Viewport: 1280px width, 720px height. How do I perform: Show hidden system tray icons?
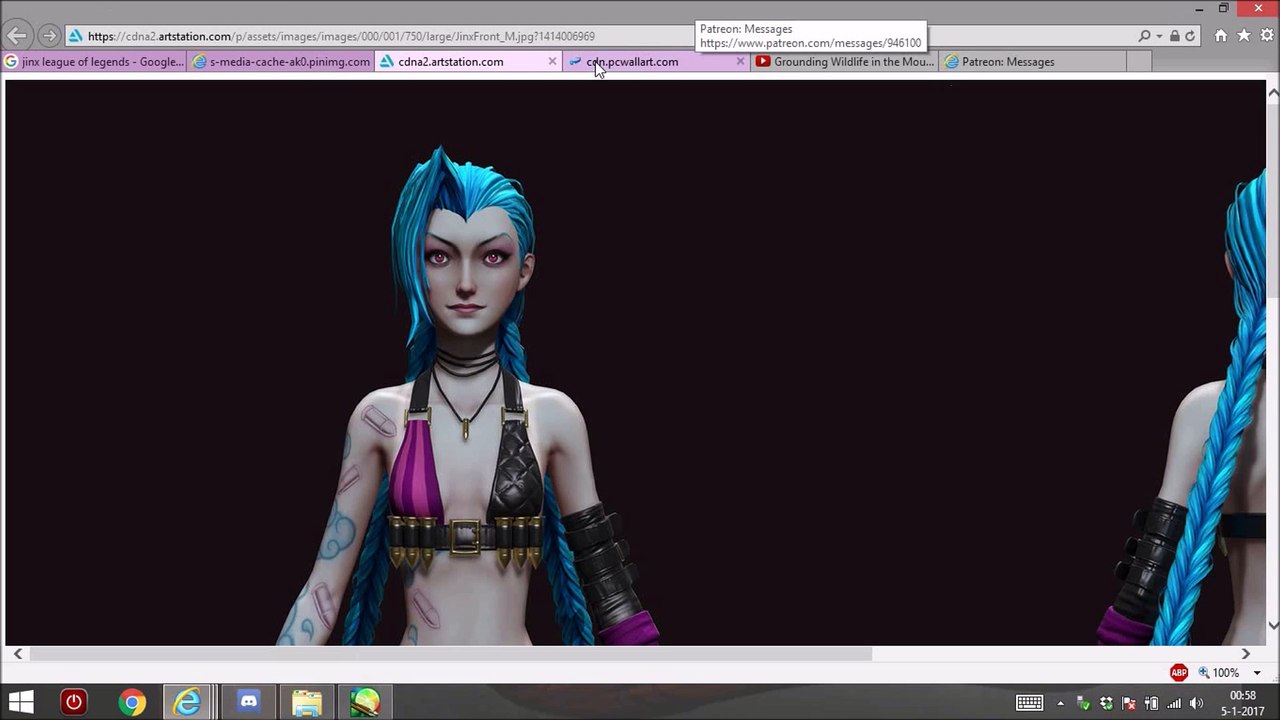coord(1060,703)
